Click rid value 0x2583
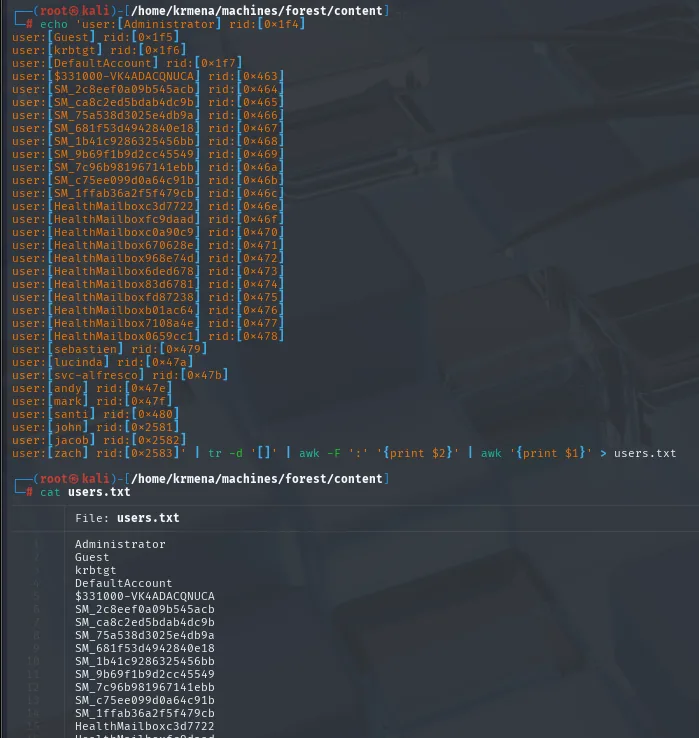 (x=152, y=453)
